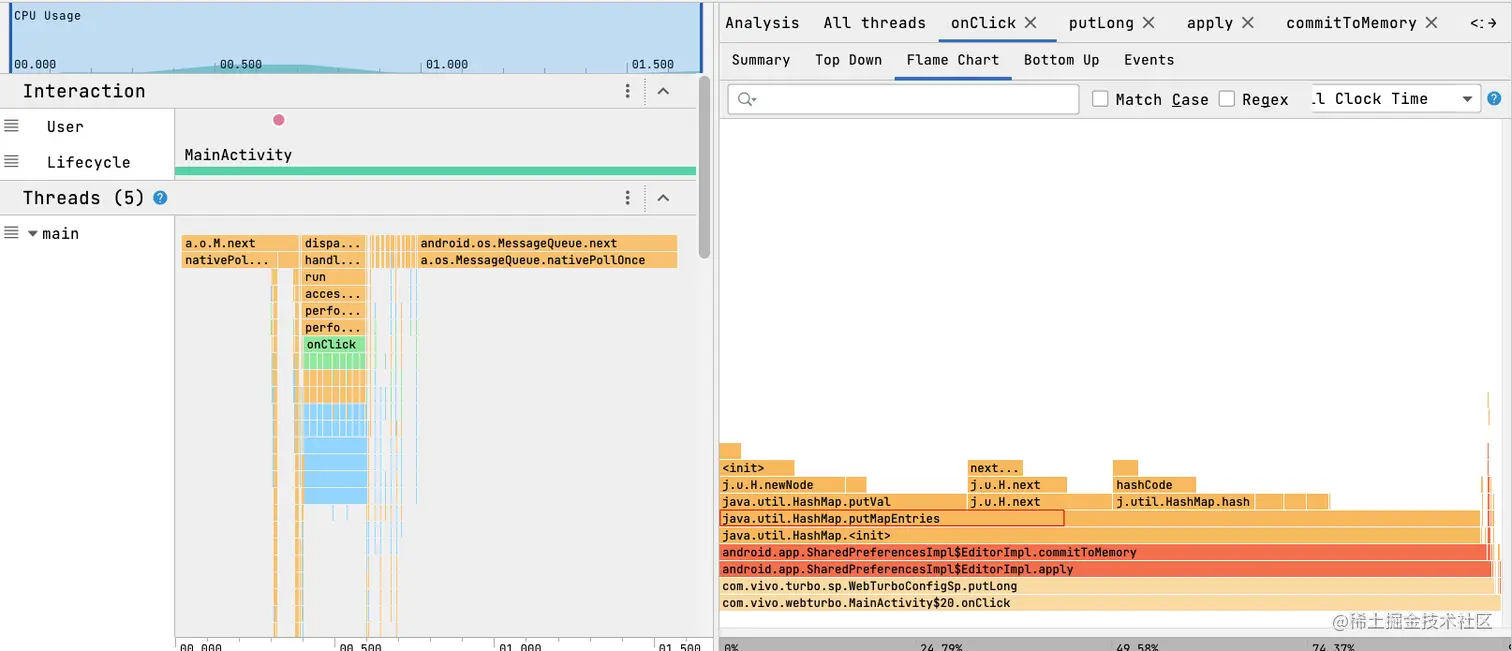Click the left panel vertical scrollbar
Screen dimensions: 1512x651
coord(705,168)
